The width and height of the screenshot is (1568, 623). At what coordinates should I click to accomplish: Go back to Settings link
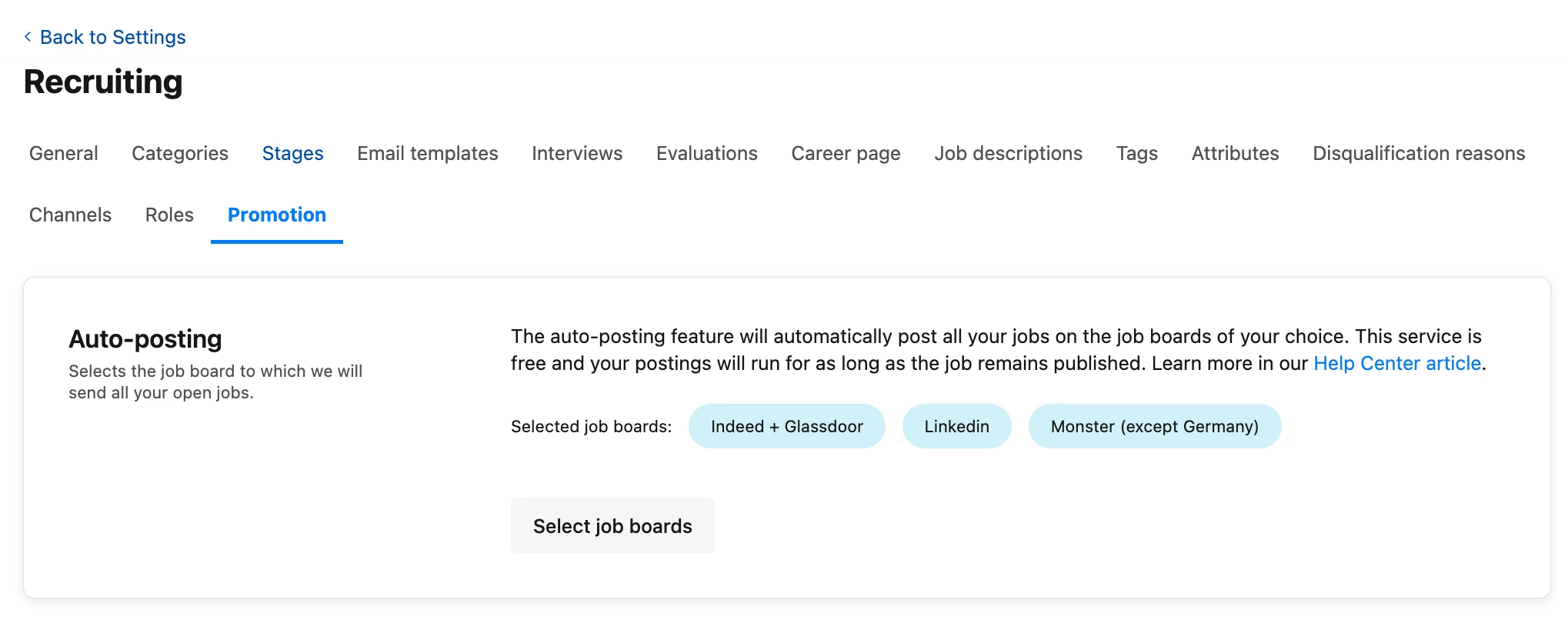[x=112, y=37]
